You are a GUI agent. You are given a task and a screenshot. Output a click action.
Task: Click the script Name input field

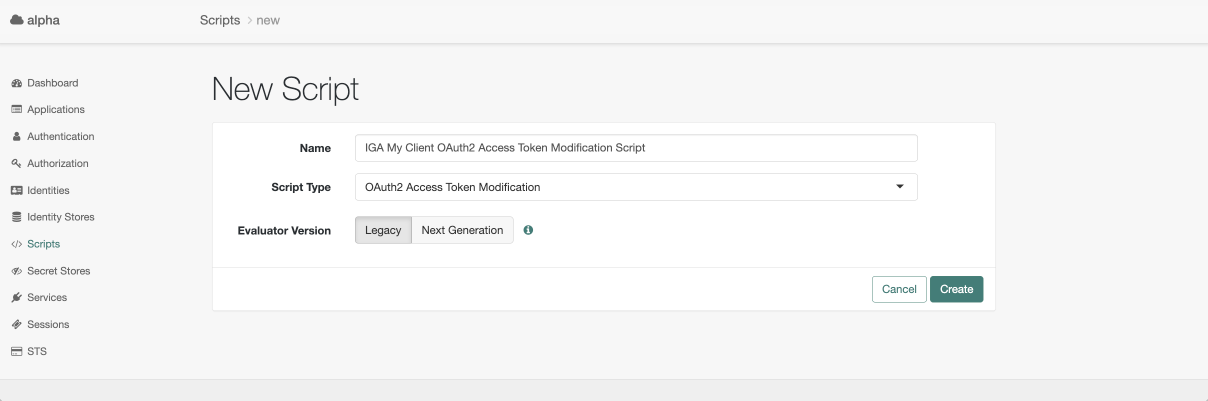tap(636, 148)
